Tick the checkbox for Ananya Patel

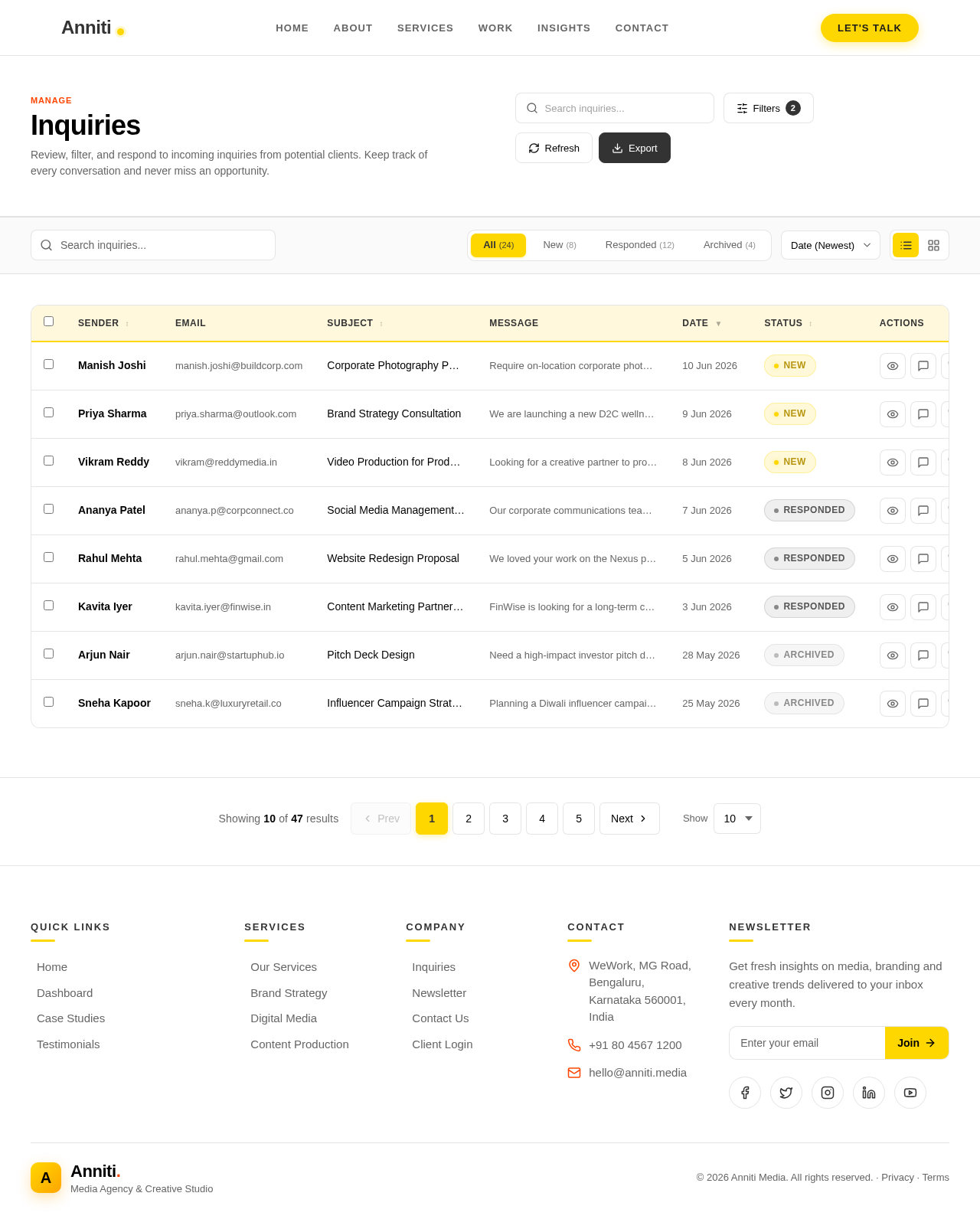click(48, 509)
